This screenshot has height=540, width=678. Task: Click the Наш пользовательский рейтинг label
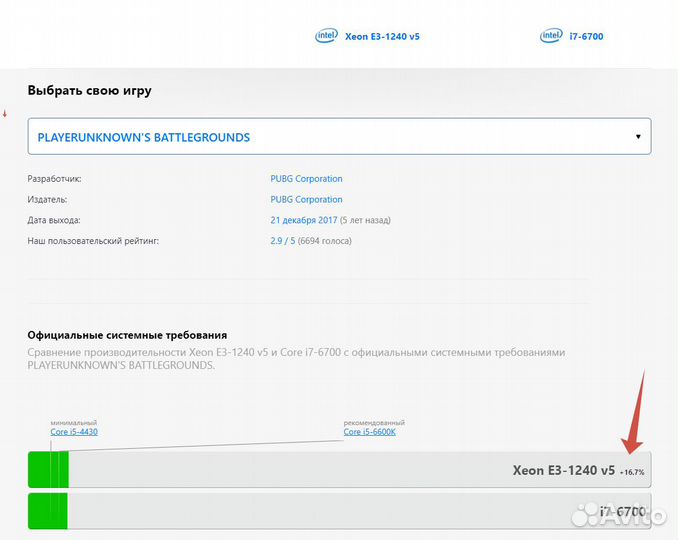pyautogui.click(x=93, y=241)
